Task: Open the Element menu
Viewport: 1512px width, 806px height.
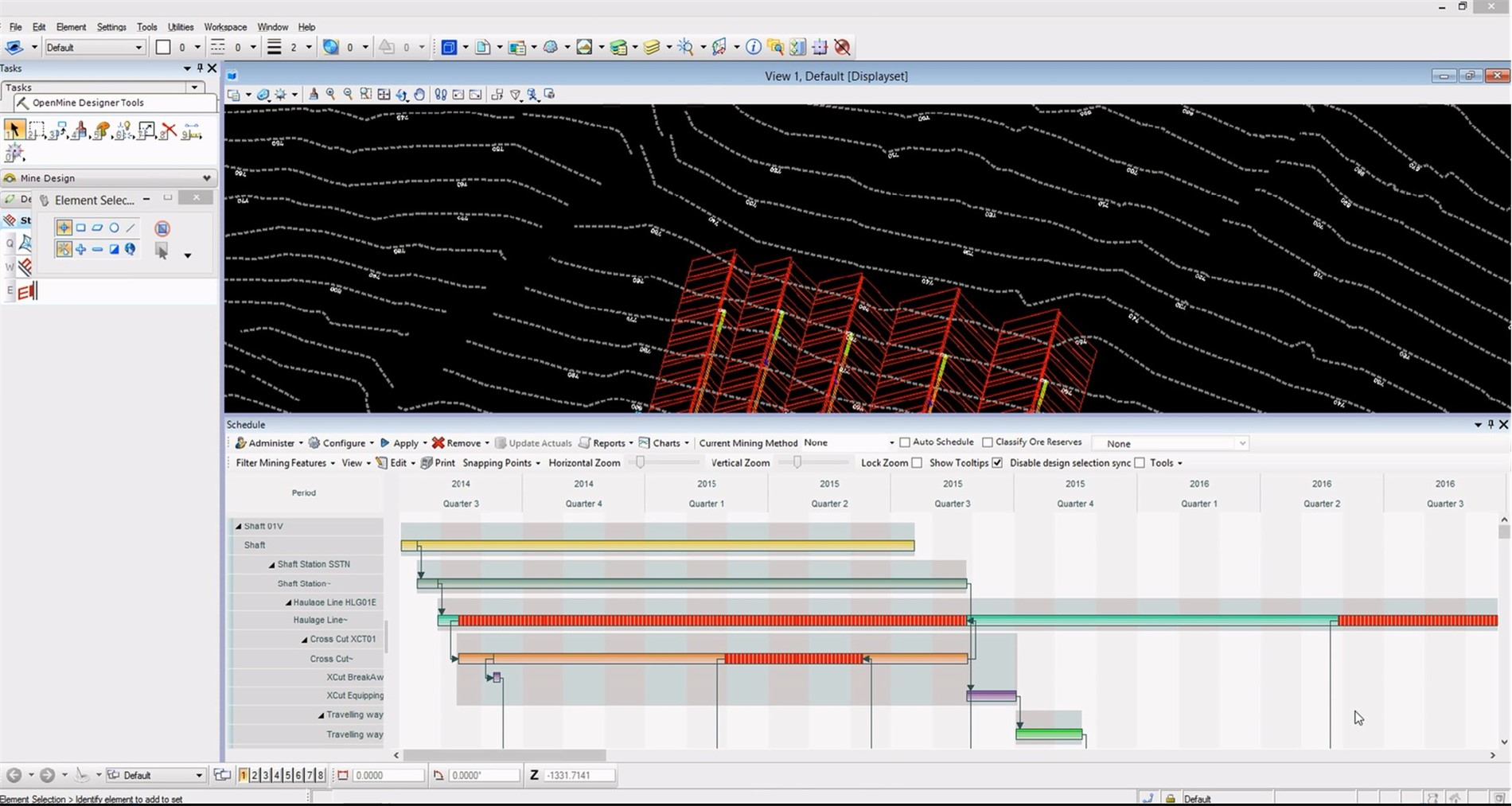Action: click(x=71, y=27)
